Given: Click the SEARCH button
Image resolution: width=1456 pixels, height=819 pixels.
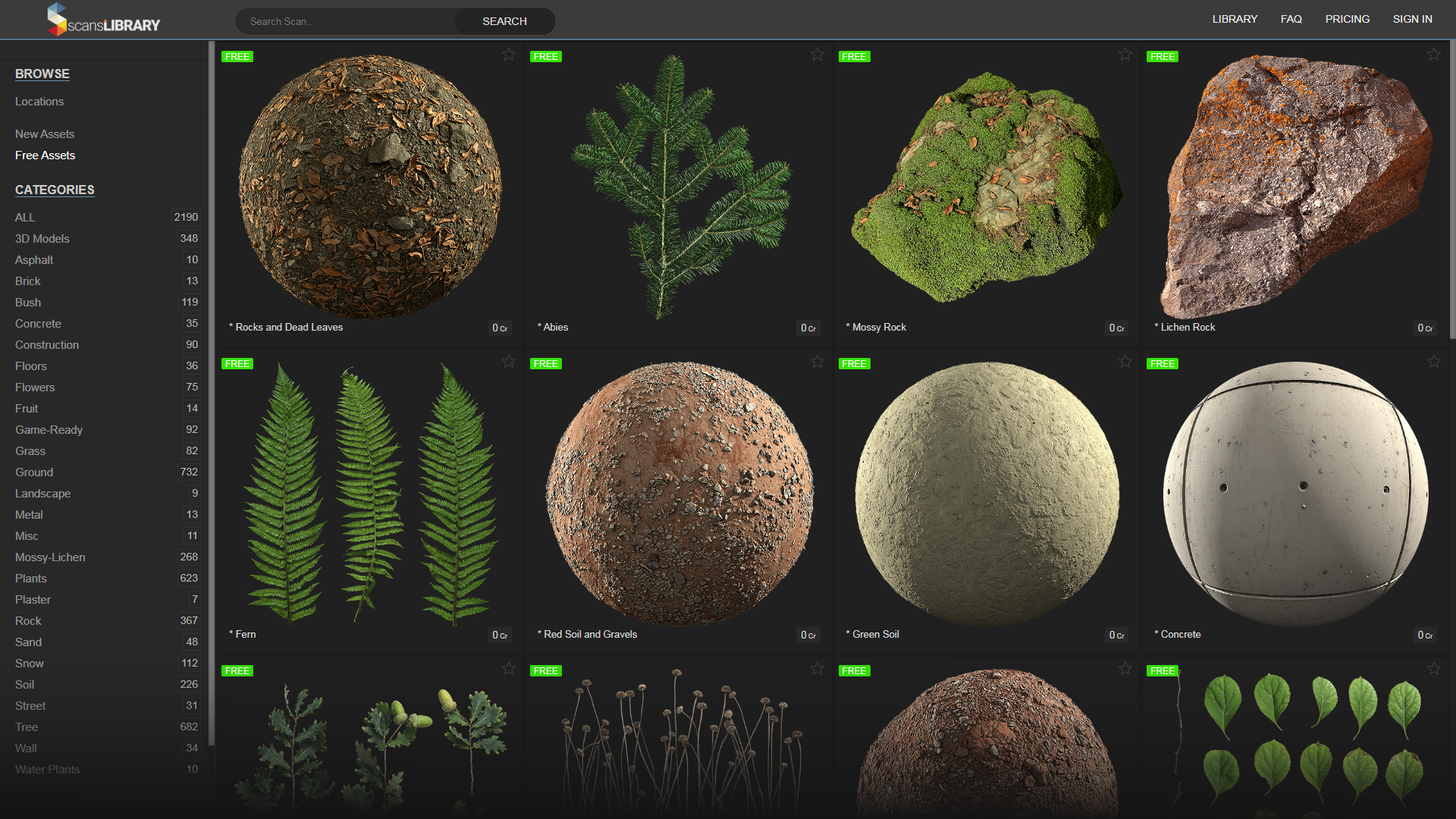Looking at the screenshot, I should tap(504, 21).
